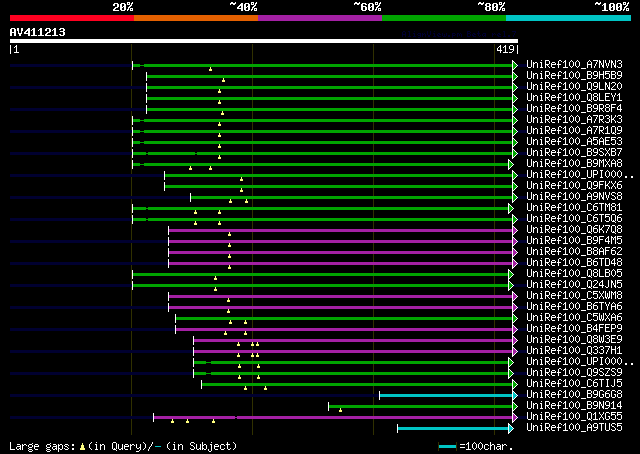
Task: Click the cyan alignment bar for B9G6G8
Action: [446, 396]
